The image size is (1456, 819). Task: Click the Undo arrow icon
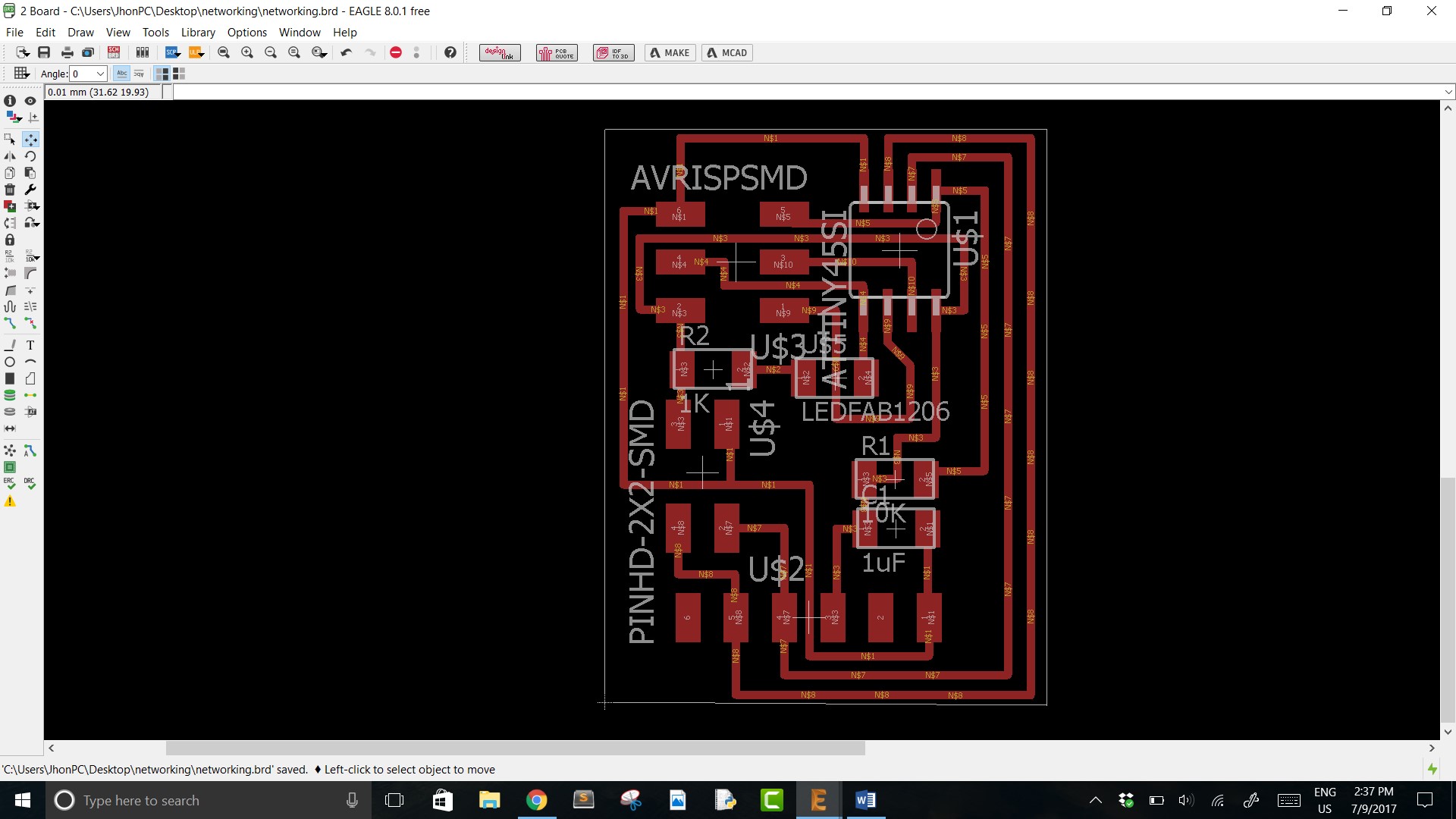click(346, 52)
